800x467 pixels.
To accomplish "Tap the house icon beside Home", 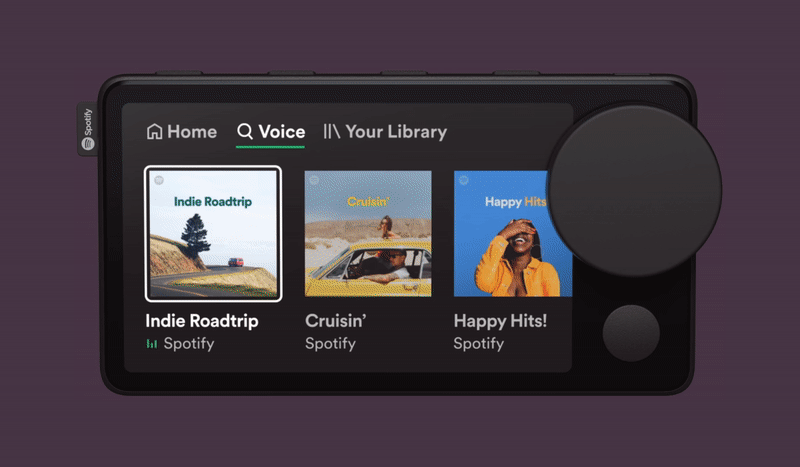I will click(x=155, y=132).
